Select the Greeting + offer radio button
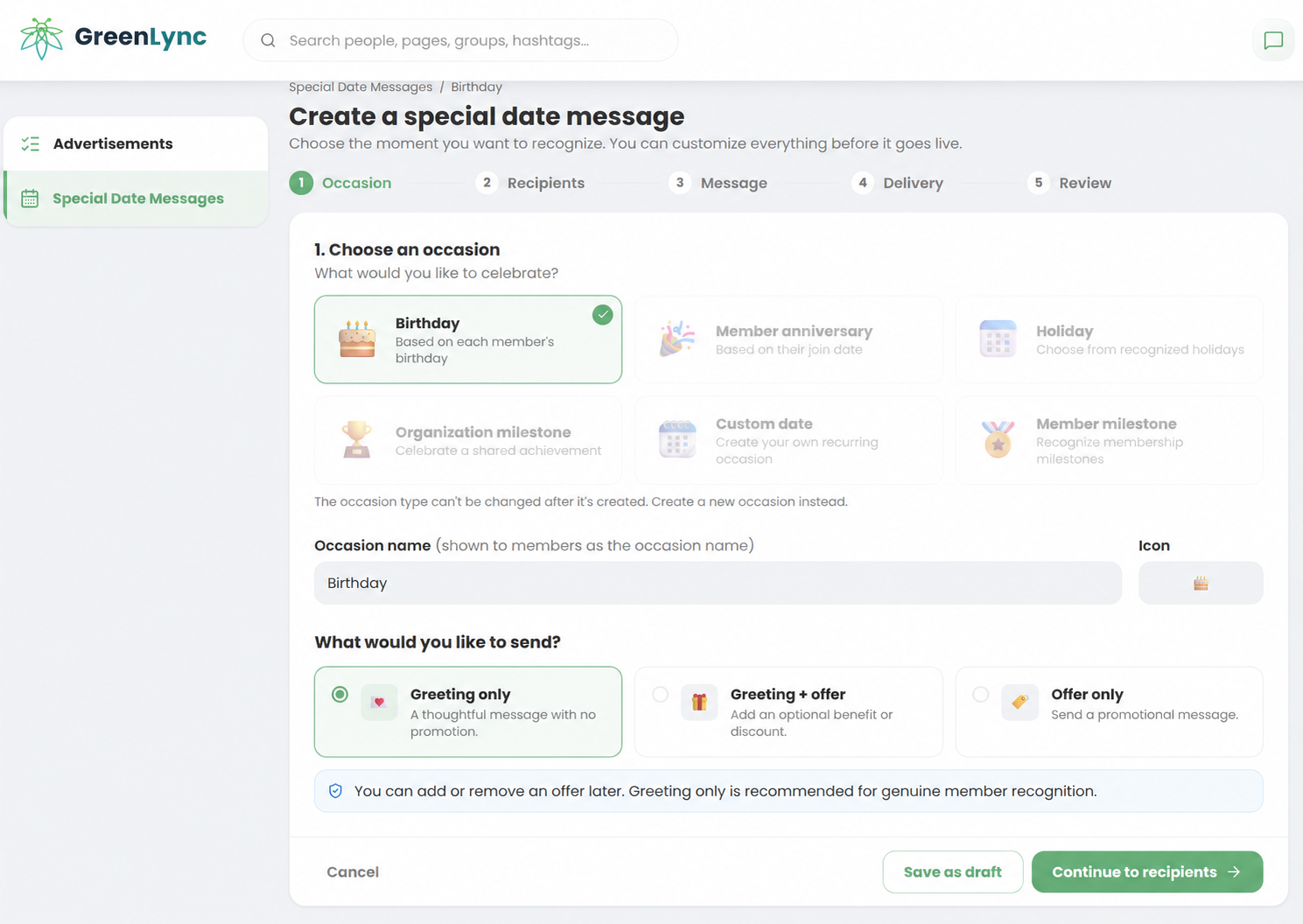The height and width of the screenshot is (924, 1303). click(x=661, y=694)
